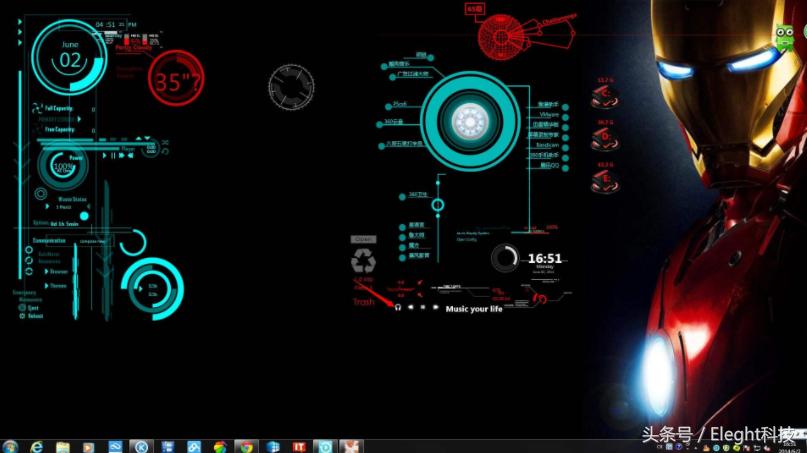Click the down triangle above the player
Screen dimensions: 807x453
[x=147, y=138]
